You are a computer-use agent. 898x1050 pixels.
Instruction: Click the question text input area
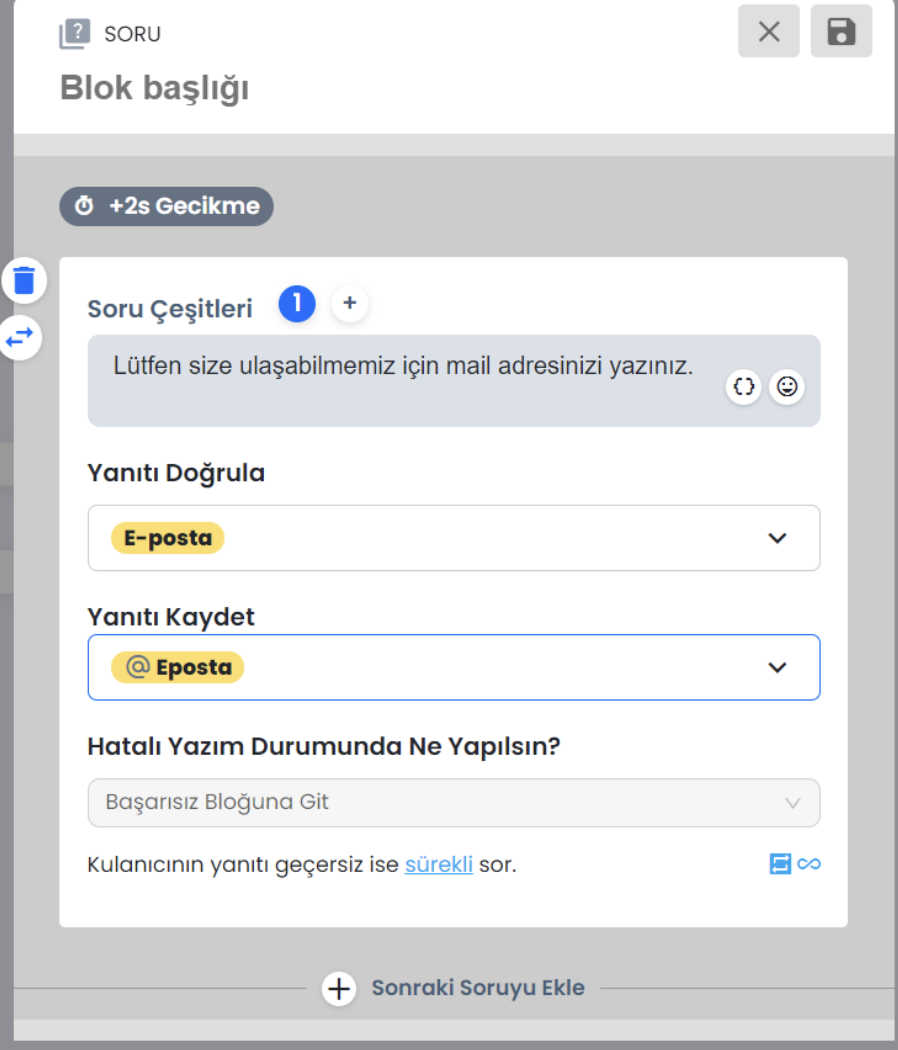(x=454, y=380)
